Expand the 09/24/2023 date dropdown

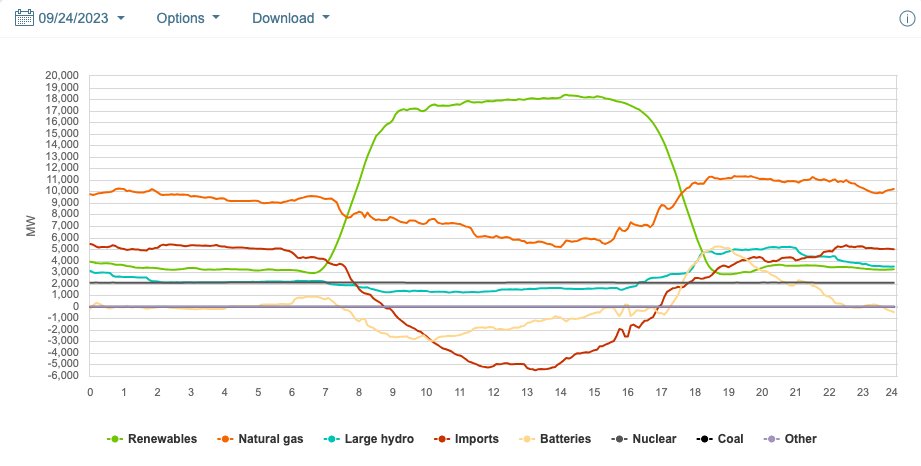[81, 18]
